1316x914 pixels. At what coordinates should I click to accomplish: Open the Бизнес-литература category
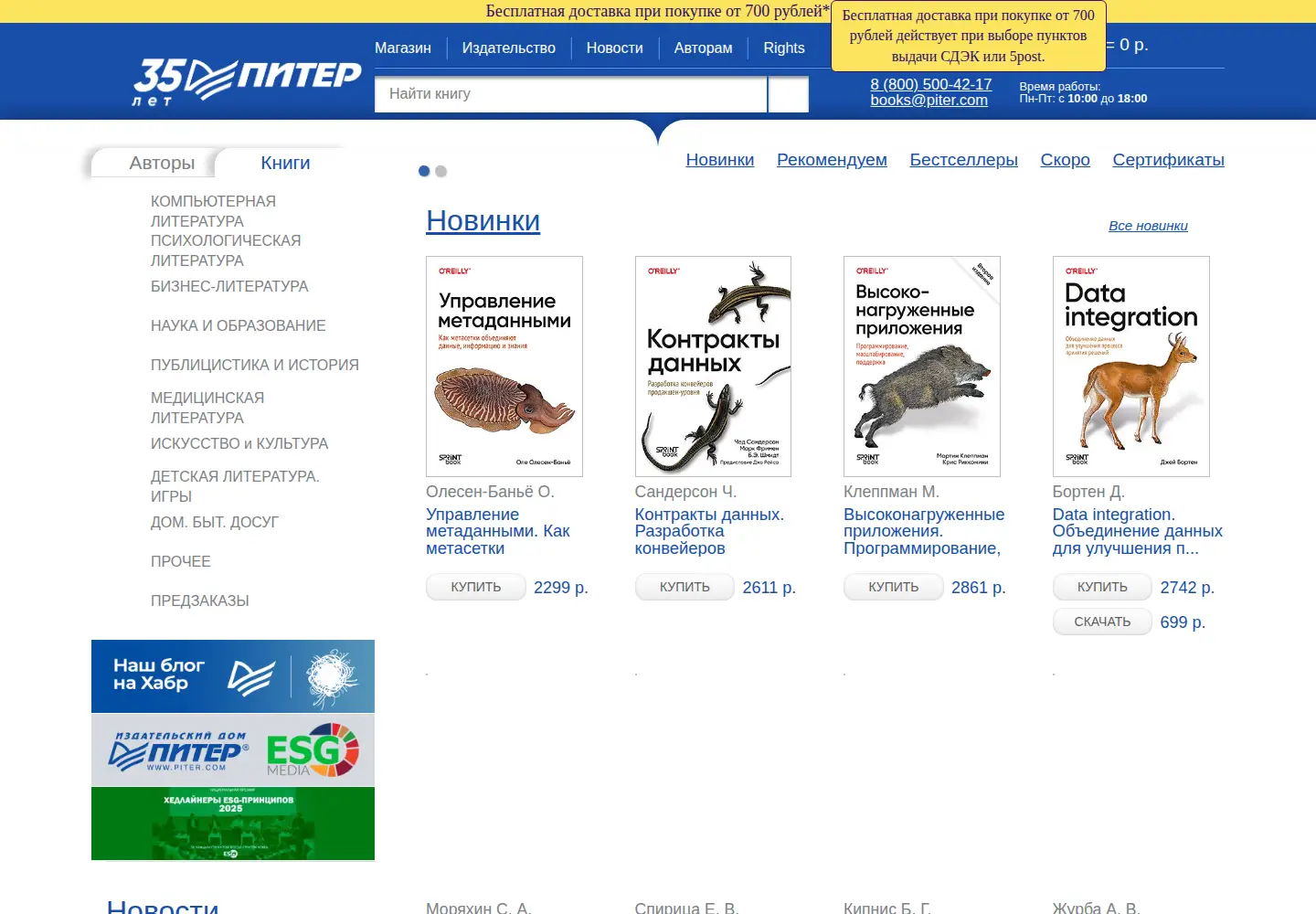pos(229,286)
